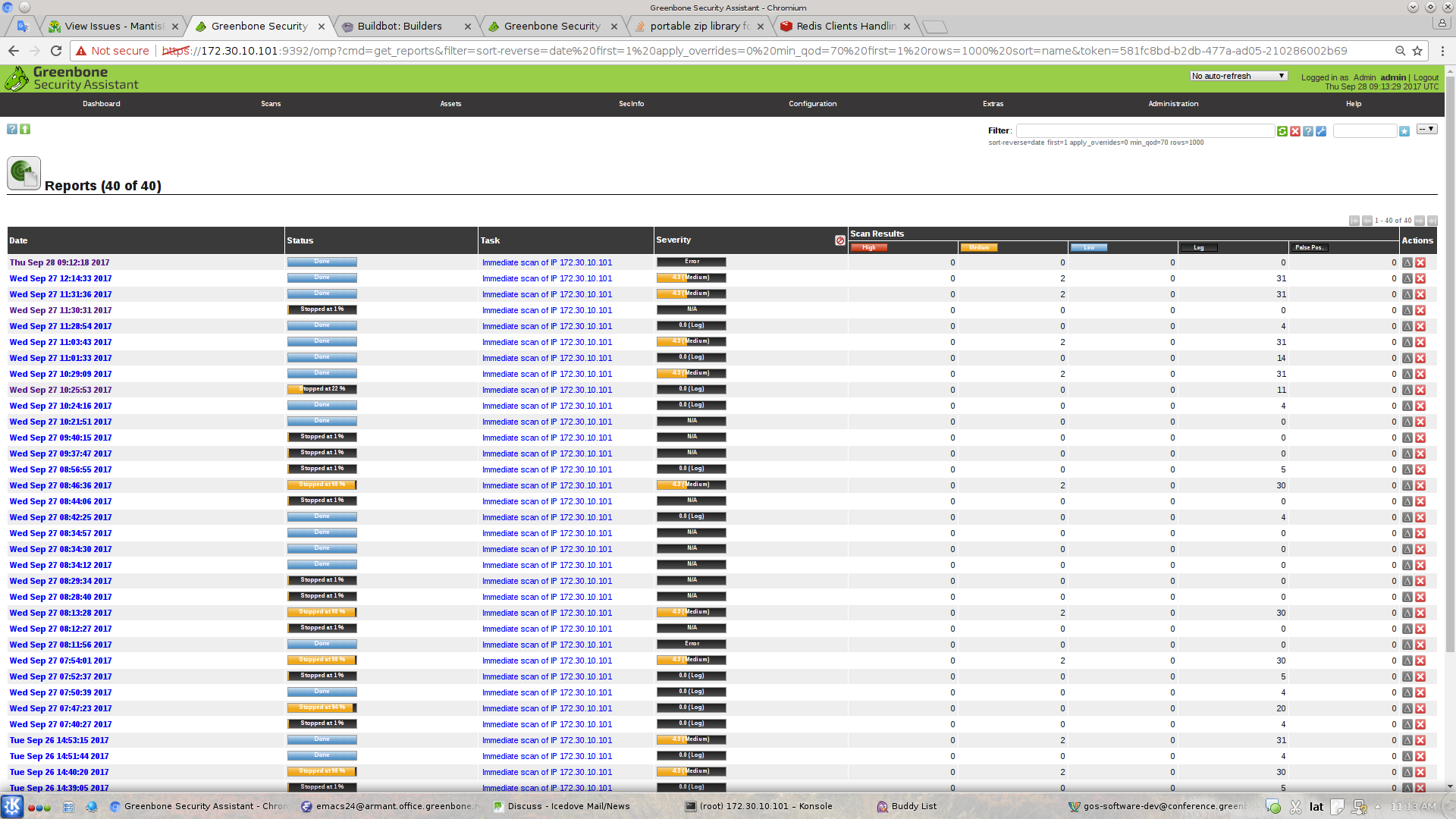This screenshot has height=819, width=1456.
Task: Open the SecInfo menu
Action: coord(631,104)
